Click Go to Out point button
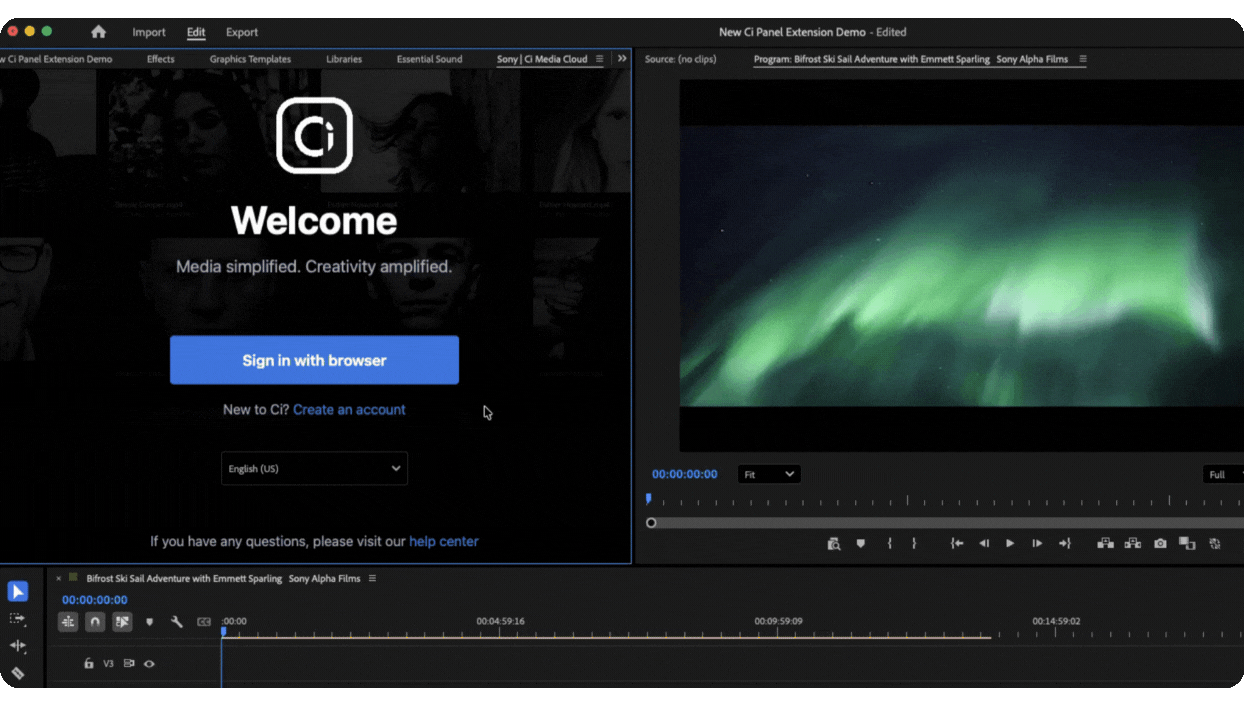1244x706 pixels. point(1064,543)
